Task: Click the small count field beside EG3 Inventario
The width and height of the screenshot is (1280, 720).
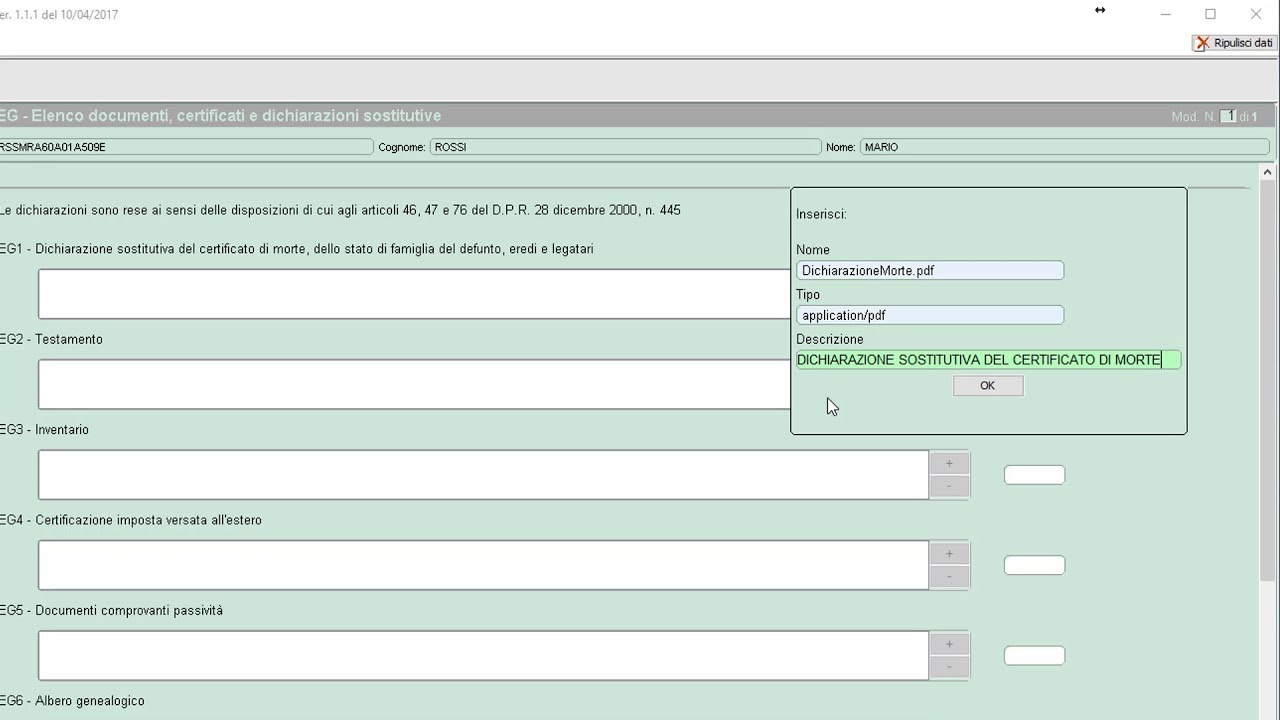Action: point(1034,475)
